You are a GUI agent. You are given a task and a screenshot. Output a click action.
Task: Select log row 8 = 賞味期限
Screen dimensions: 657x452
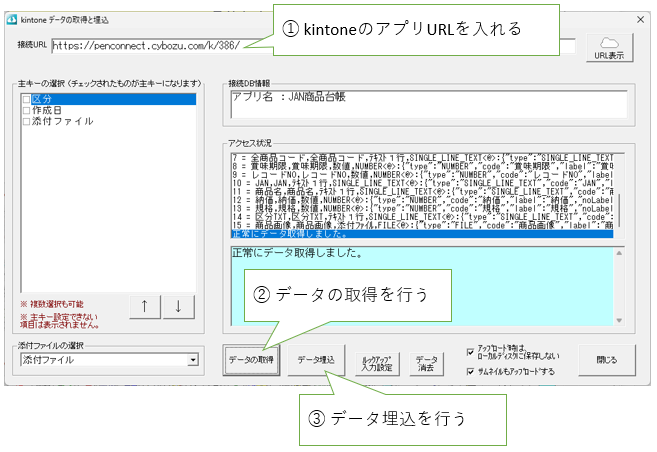click(x=422, y=167)
